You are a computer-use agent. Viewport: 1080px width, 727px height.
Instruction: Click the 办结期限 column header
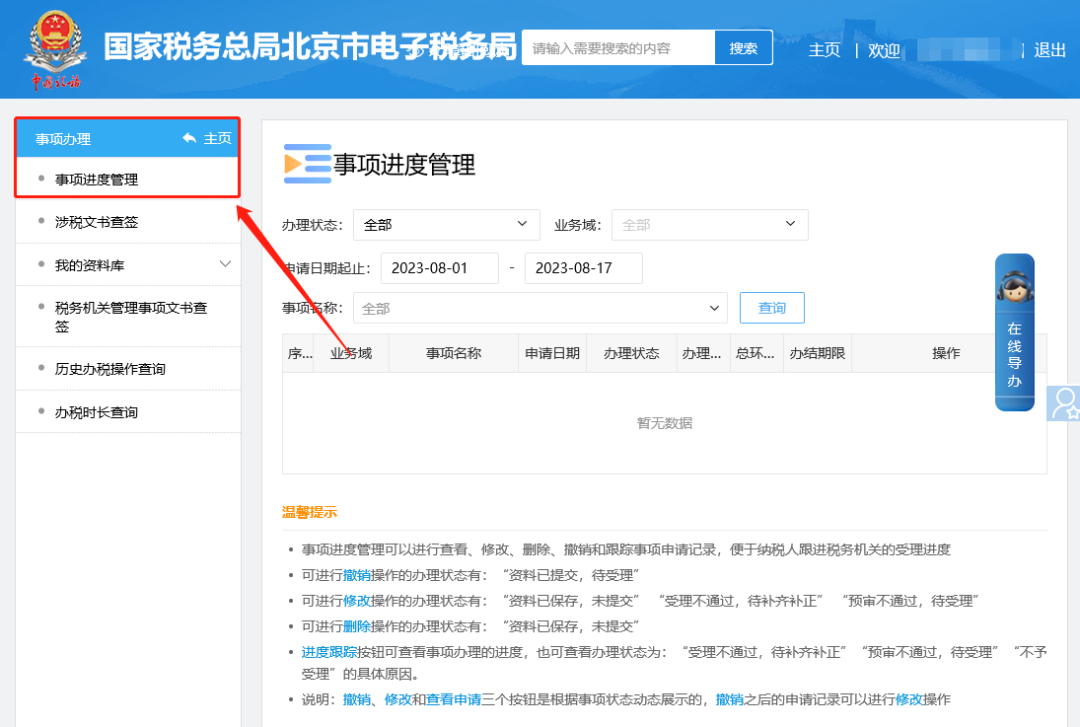click(x=818, y=354)
